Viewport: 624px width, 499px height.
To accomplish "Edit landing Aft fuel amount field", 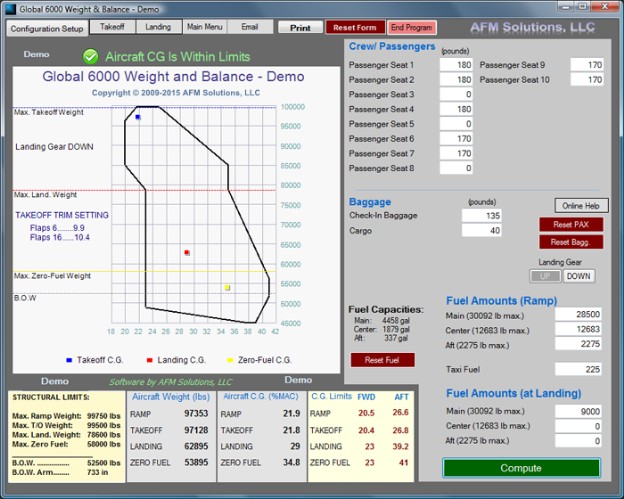I will [x=578, y=441].
